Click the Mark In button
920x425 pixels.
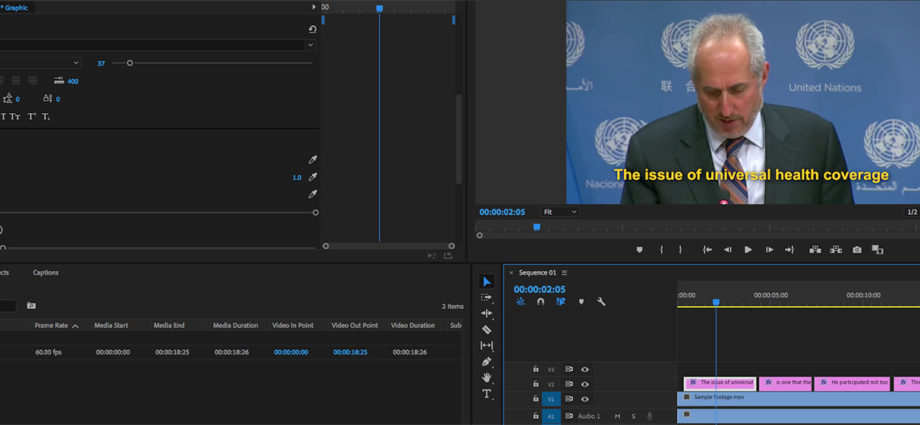coord(661,249)
